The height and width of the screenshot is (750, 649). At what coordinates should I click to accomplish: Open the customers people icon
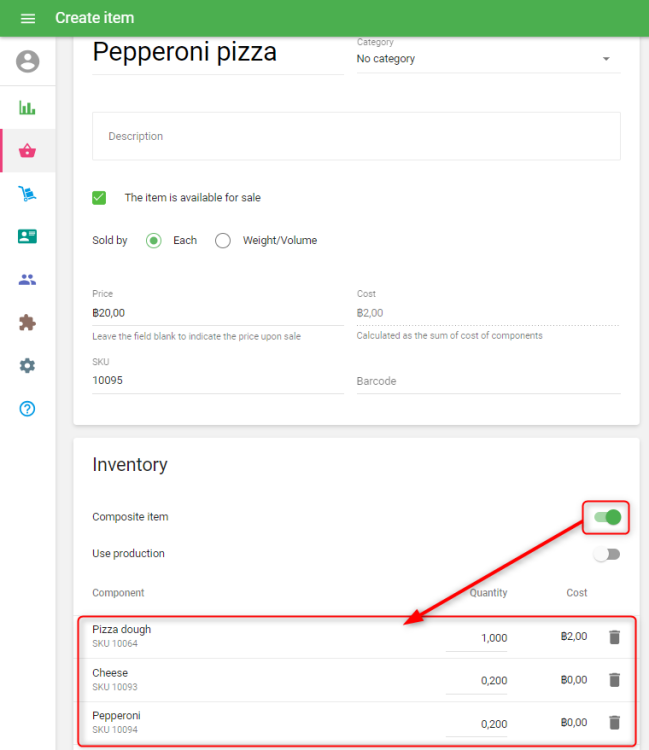coord(27,280)
